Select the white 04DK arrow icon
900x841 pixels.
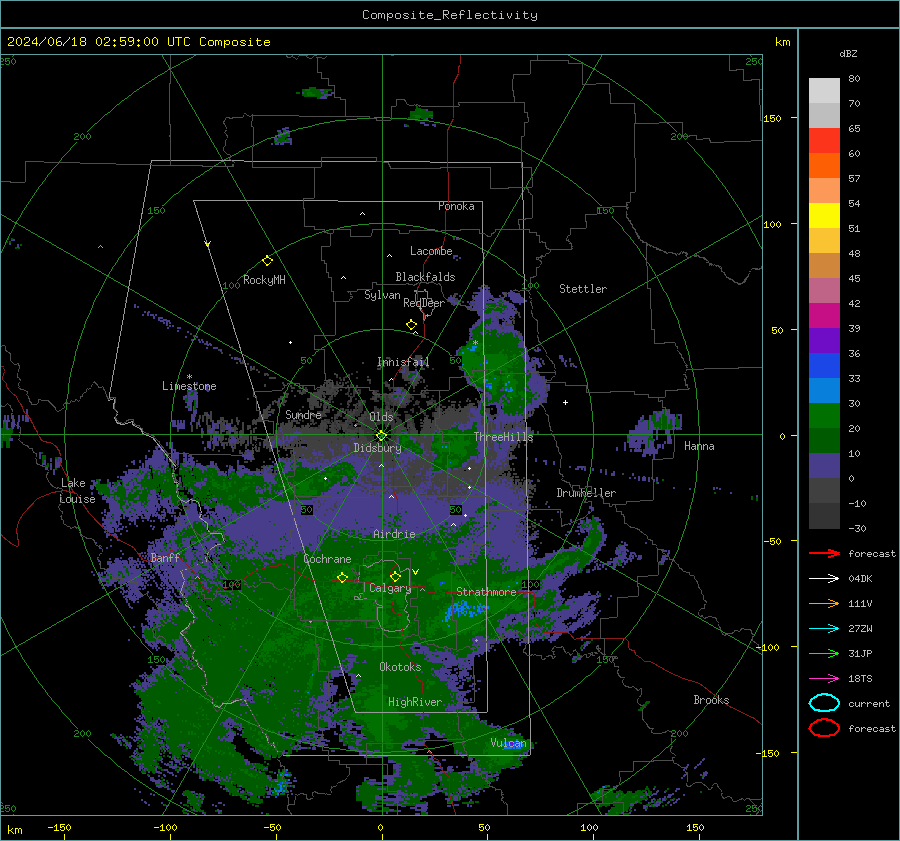tap(824, 579)
